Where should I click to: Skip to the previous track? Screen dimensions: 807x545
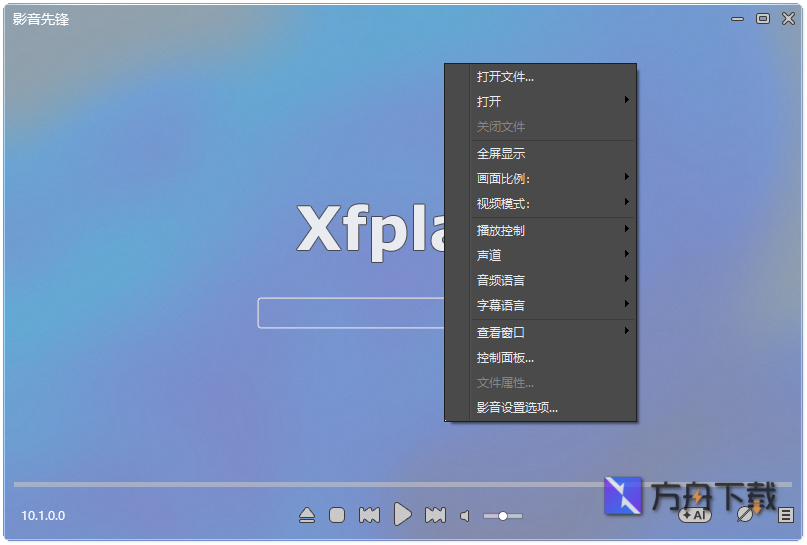(370, 515)
